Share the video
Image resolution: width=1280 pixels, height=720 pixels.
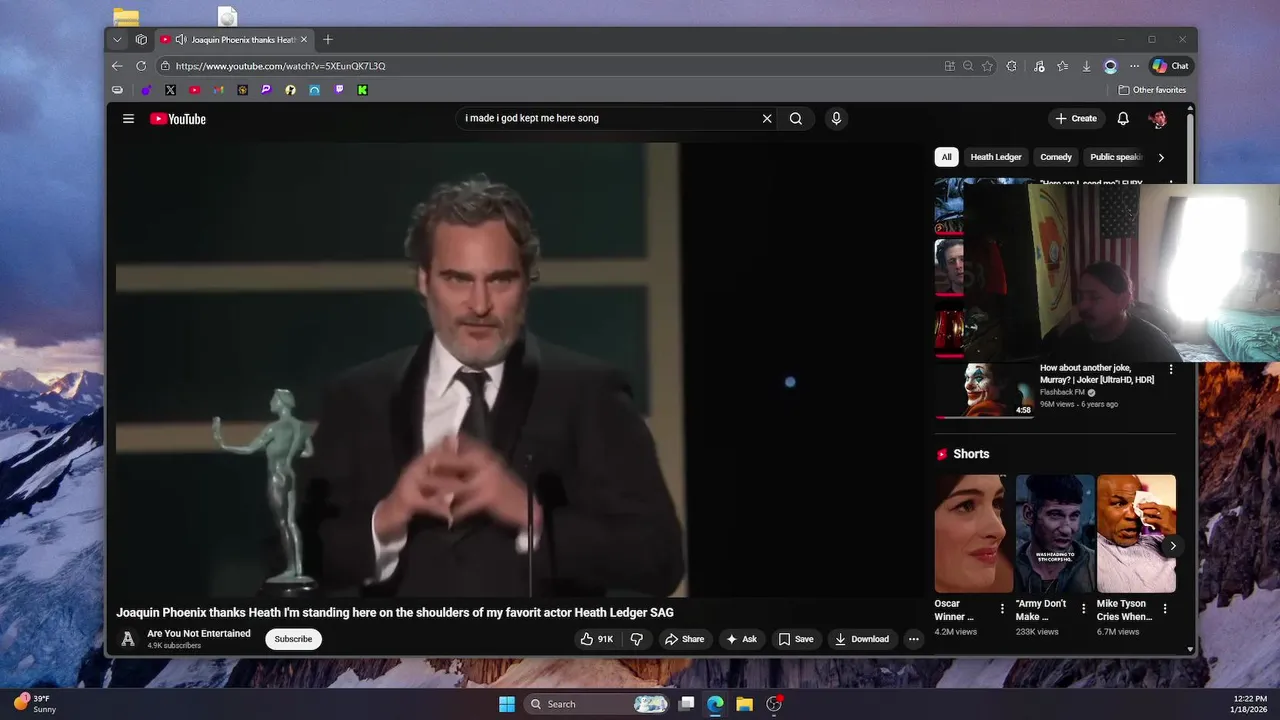pyautogui.click(x=685, y=639)
